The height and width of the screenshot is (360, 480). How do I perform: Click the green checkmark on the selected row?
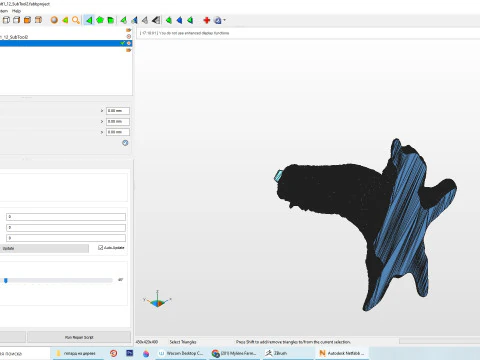point(123,43)
